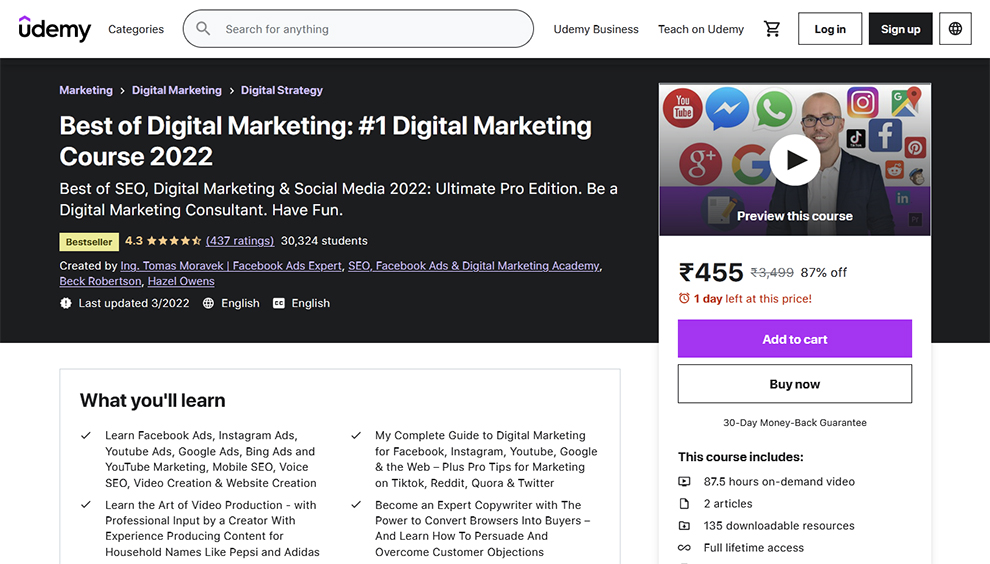Click the Bestseller badge
The image size is (990, 564).
[89, 242]
